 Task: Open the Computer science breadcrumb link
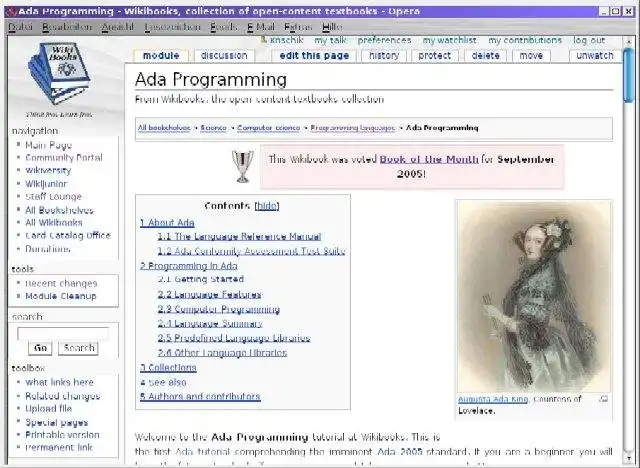(x=269, y=128)
